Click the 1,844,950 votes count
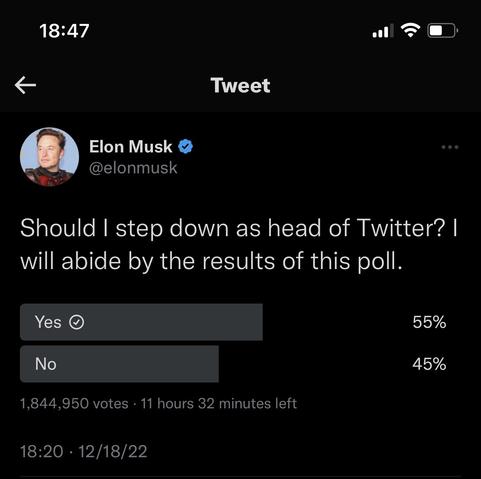The height and width of the screenshot is (479, 481). (74, 404)
